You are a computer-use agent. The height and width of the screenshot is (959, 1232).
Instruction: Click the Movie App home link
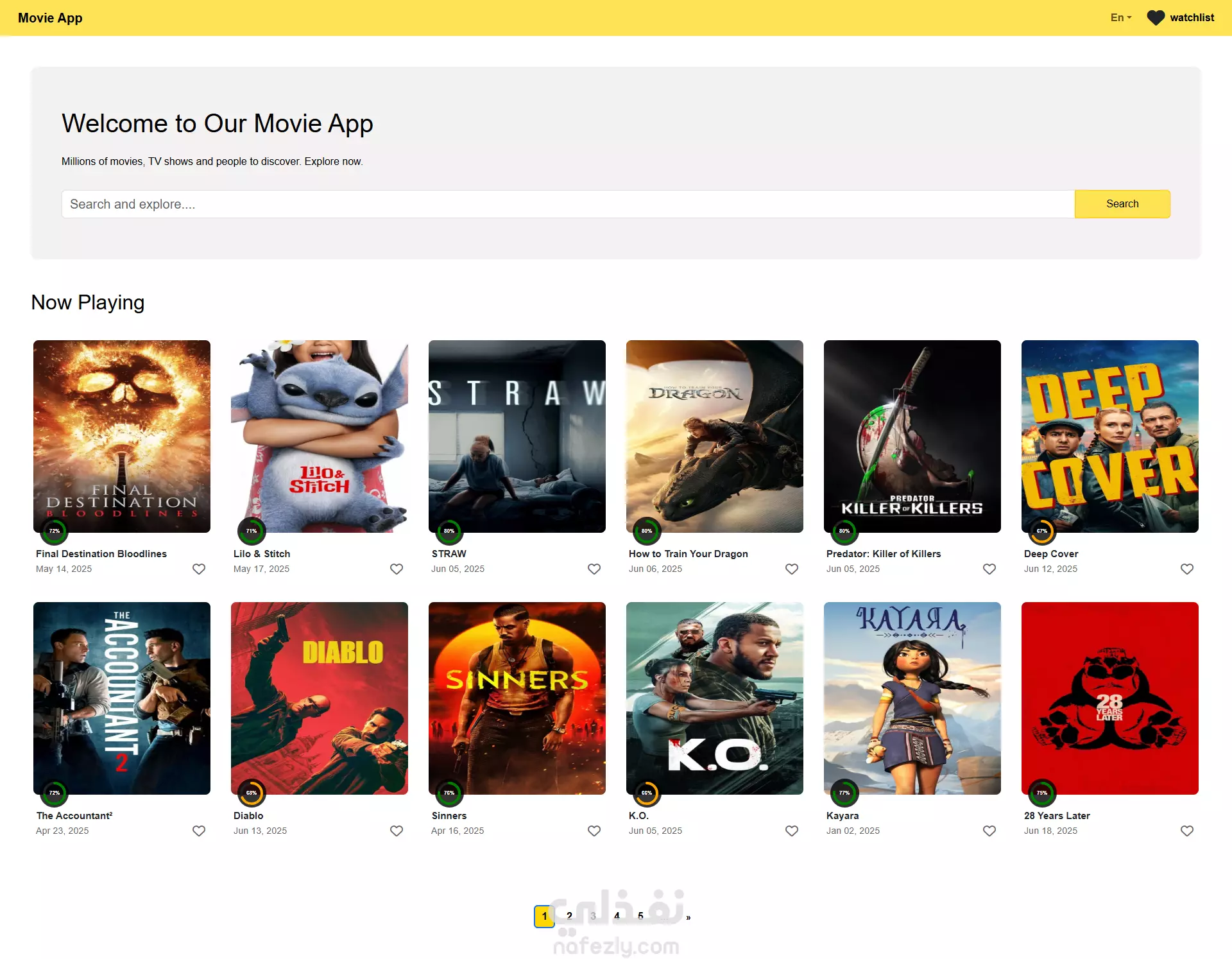50,18
